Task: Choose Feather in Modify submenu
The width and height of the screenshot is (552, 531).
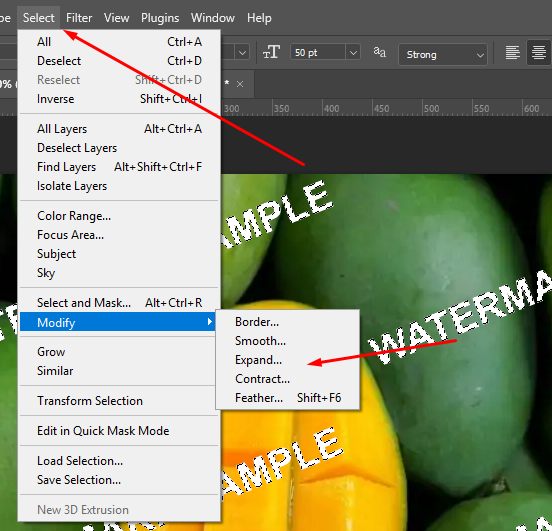Action: click(x=288, y=398)
